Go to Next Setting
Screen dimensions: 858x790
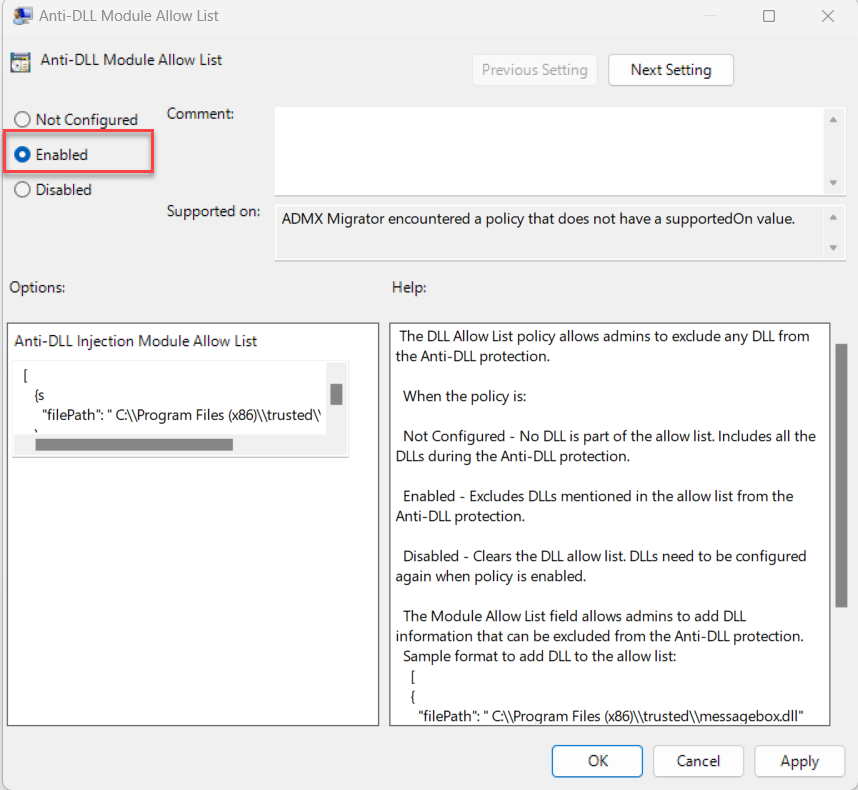[x=670, y=70]
